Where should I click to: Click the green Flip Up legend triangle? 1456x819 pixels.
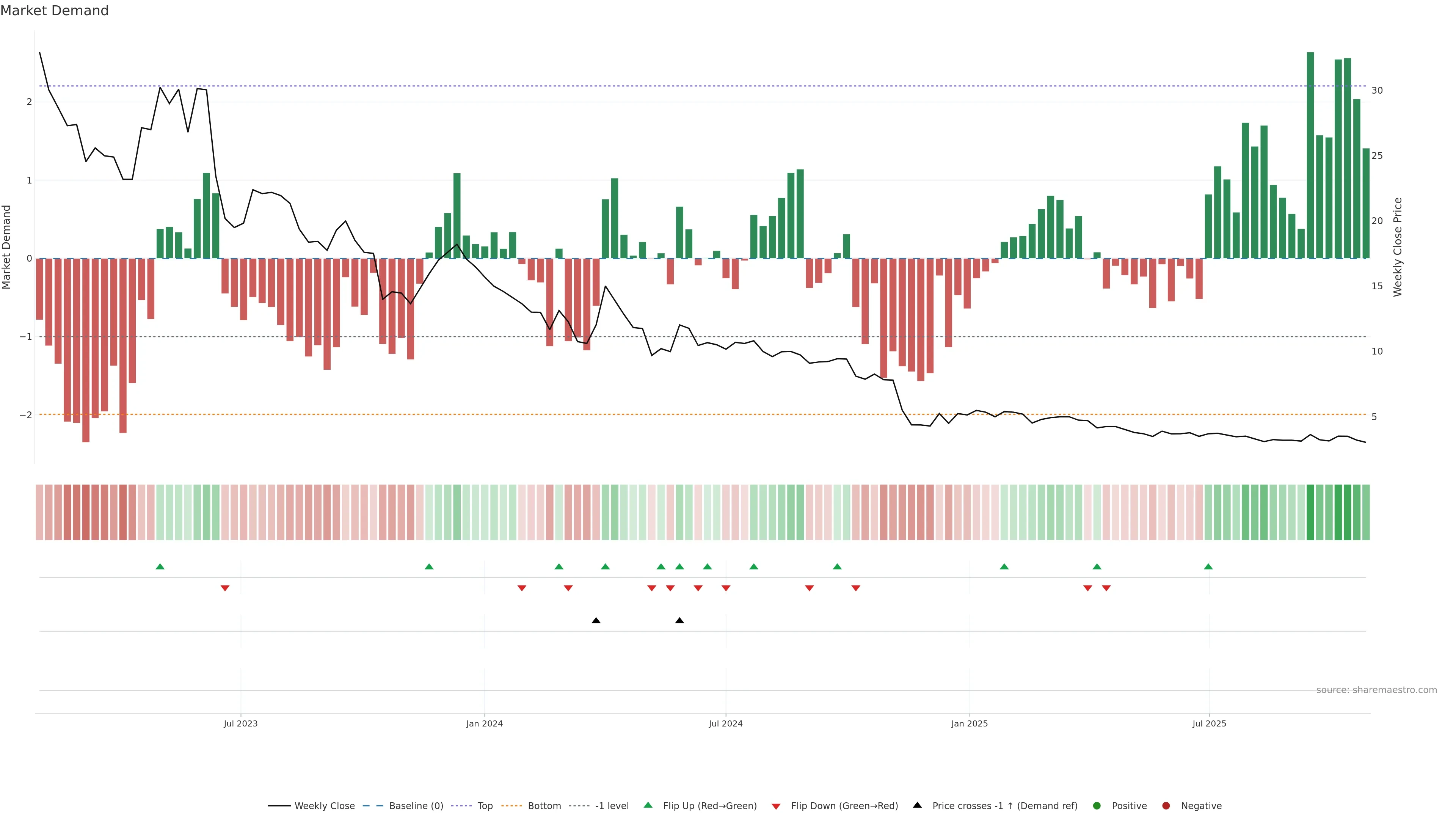(x=648, y=805)
